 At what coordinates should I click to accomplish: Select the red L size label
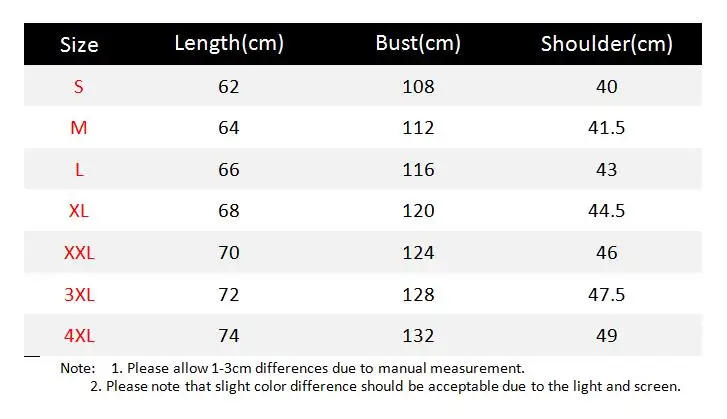79,170
